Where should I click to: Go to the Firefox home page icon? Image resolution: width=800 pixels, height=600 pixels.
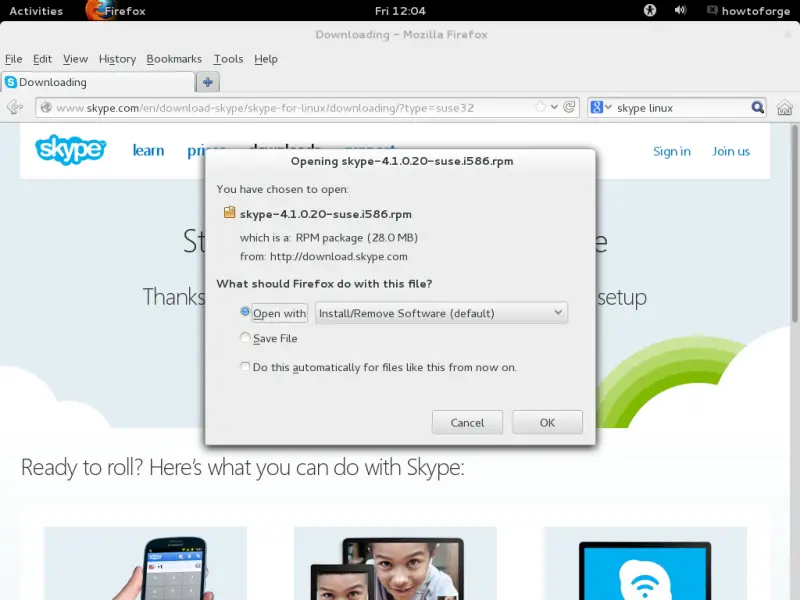coord(785,108)
